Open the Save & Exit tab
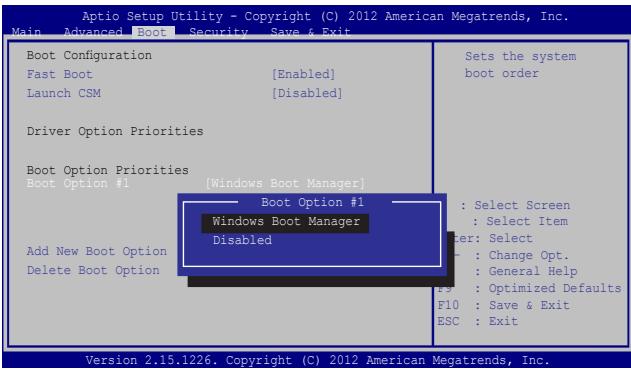 [310, 32]
